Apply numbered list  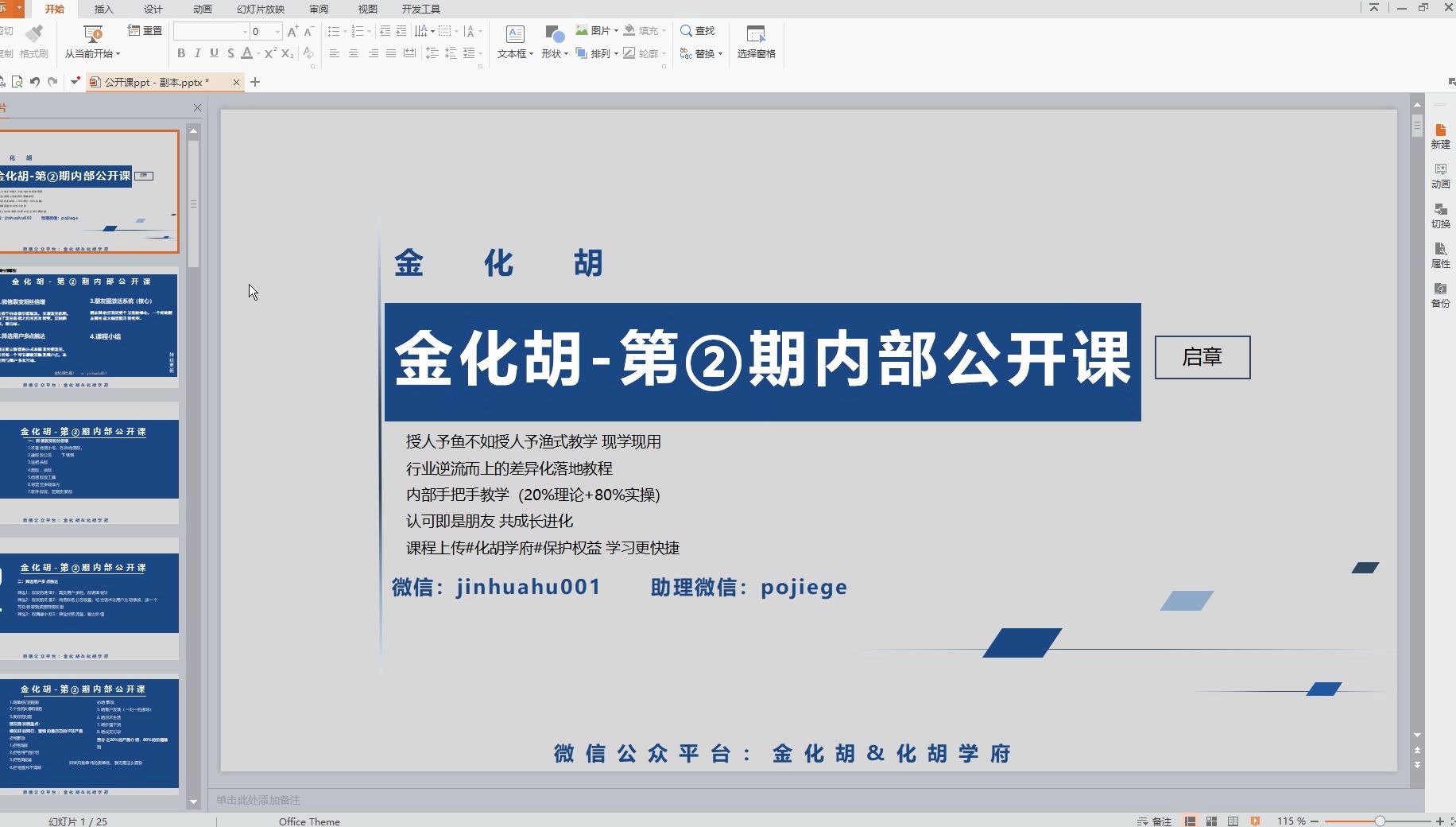coord(358,31)
